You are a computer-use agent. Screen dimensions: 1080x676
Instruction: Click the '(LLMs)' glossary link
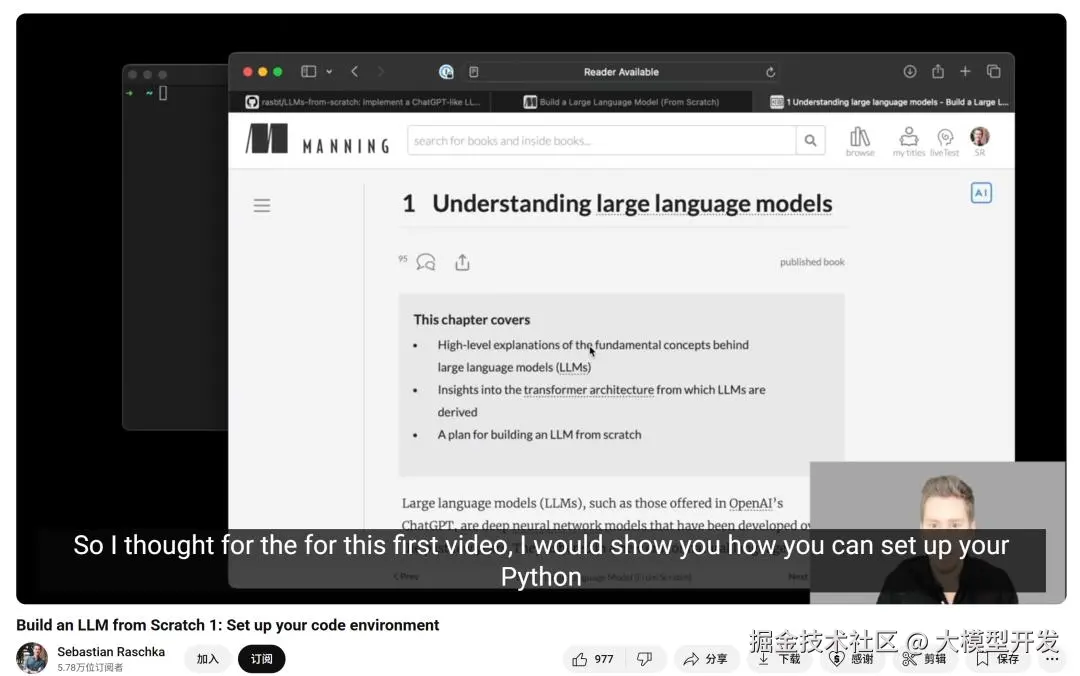573,367
